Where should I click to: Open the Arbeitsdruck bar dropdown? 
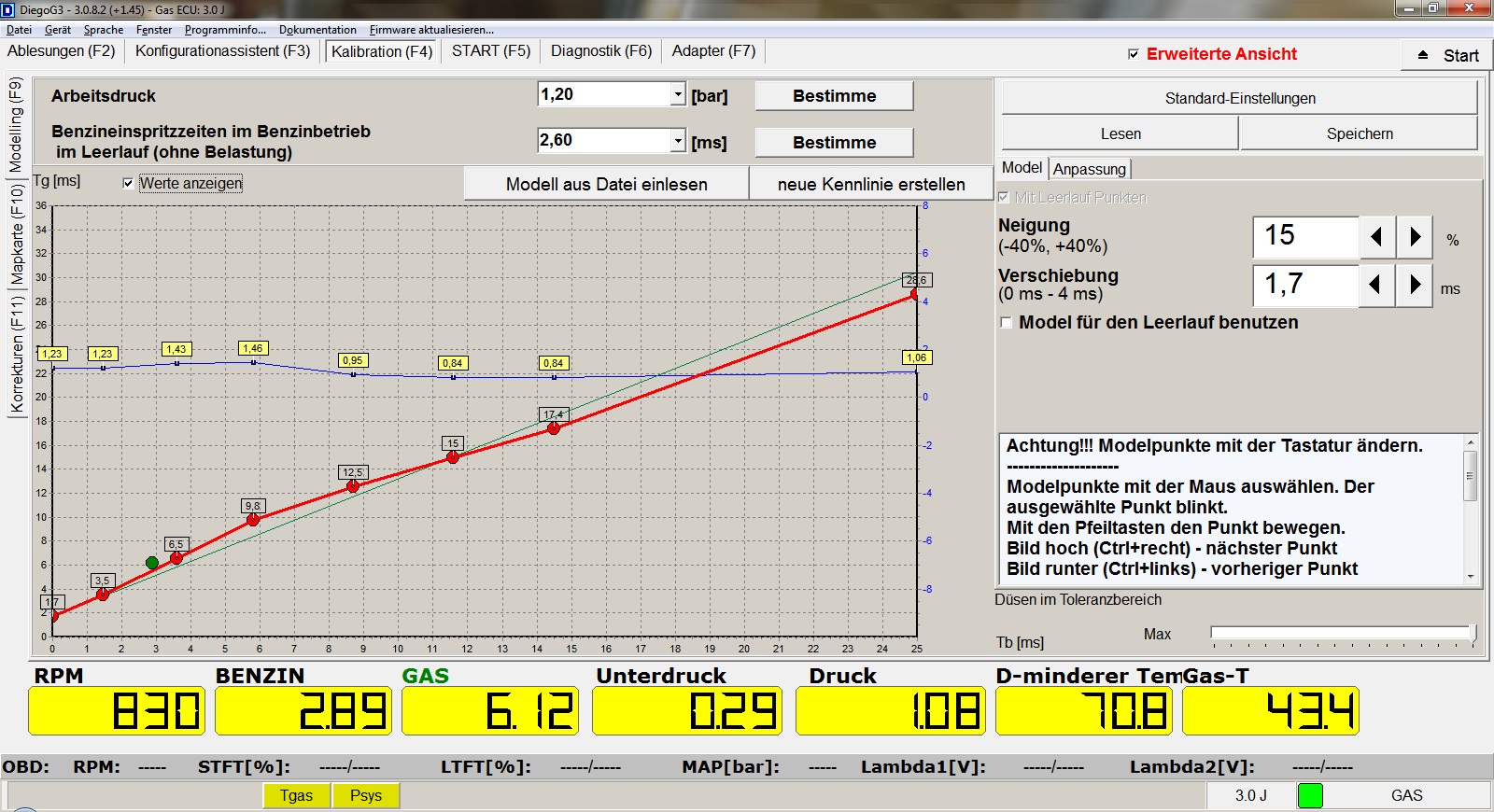coord(678,95)
